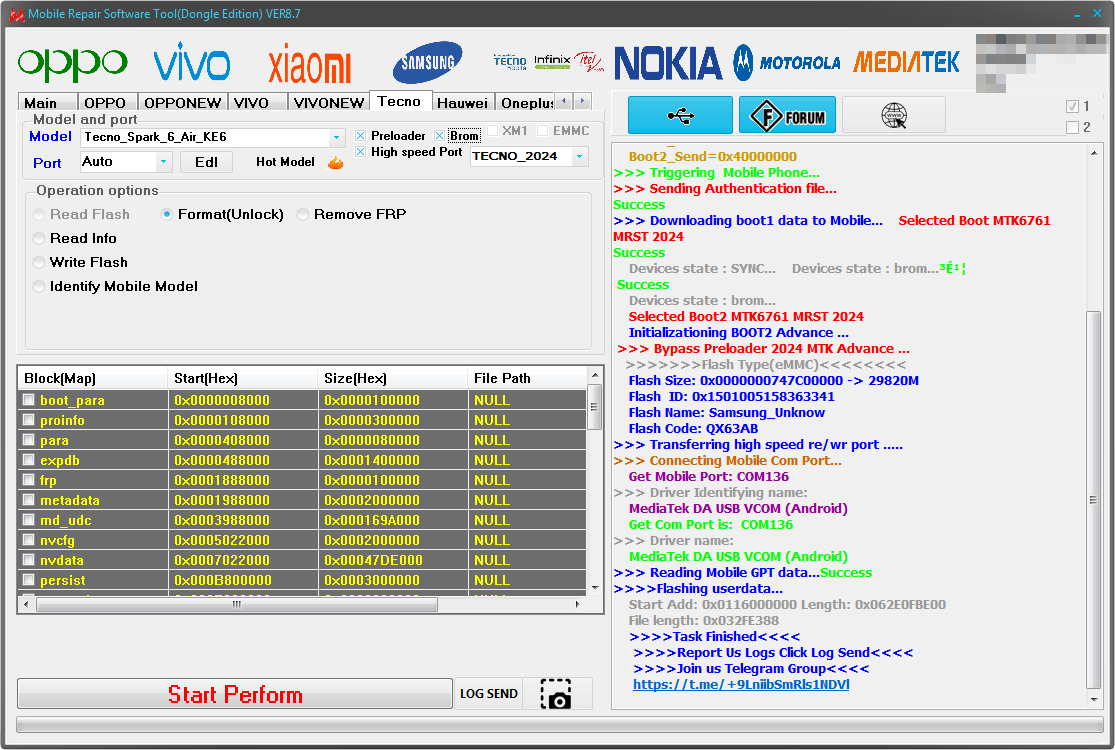Open the Model dropdown list

point(336,137)
